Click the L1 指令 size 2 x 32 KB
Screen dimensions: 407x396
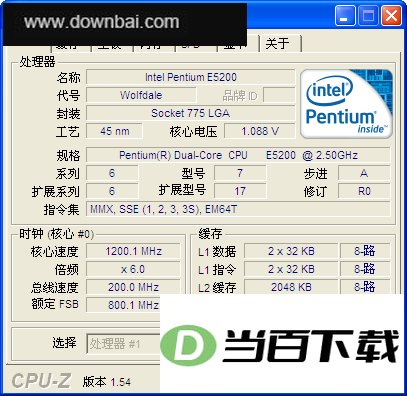click(291, 269)
